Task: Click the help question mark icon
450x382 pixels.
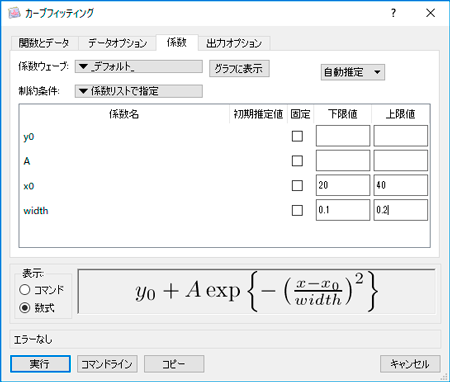Action: click(x=393, y=13)
